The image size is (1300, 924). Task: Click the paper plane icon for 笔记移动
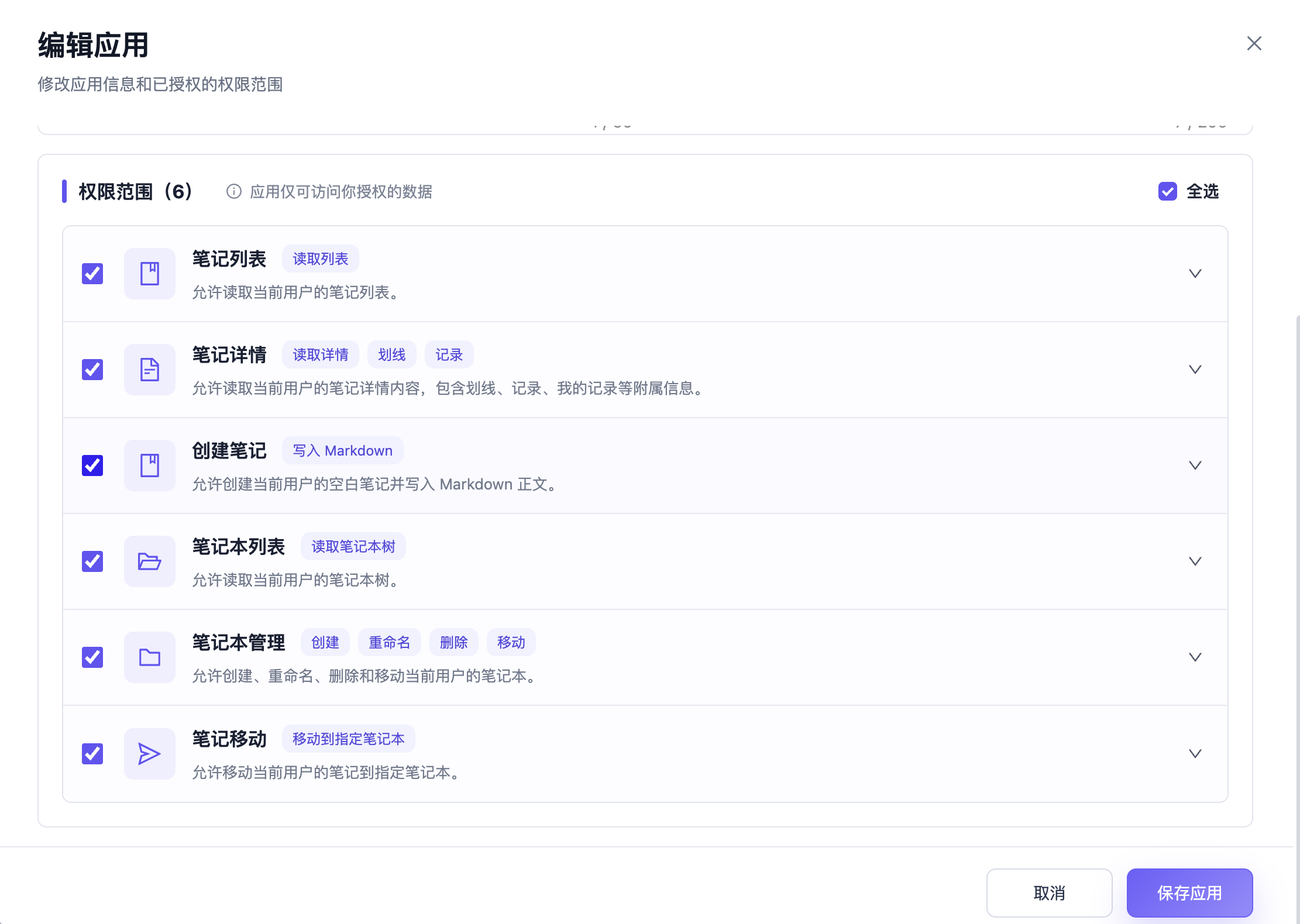coord(150,754)
